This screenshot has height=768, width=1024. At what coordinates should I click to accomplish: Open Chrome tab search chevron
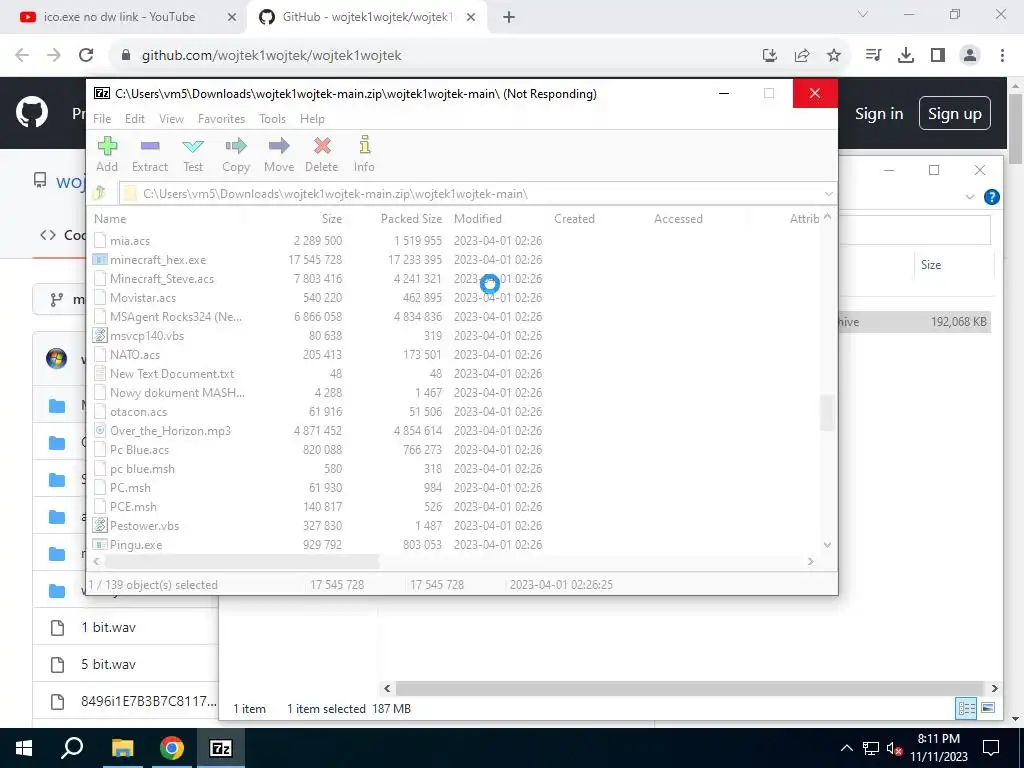point(863,14)
